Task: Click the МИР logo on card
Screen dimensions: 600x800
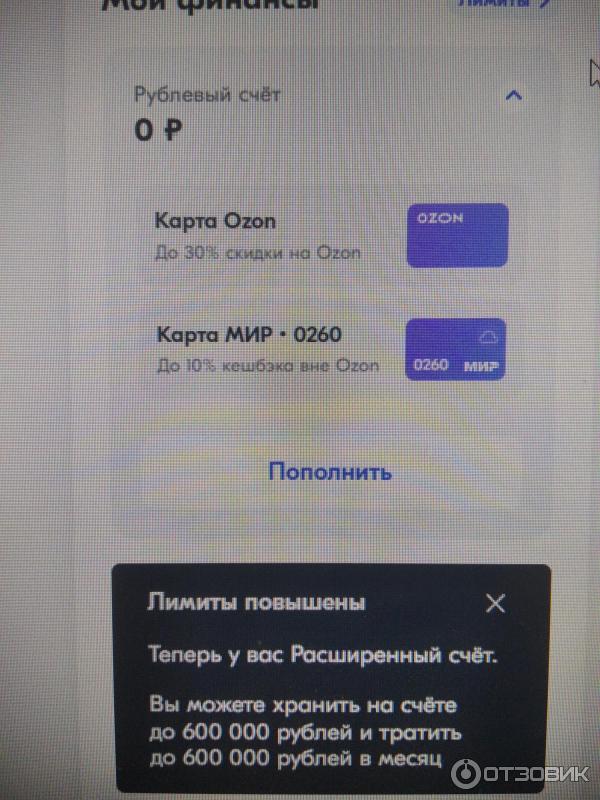Action: point(481,366)
